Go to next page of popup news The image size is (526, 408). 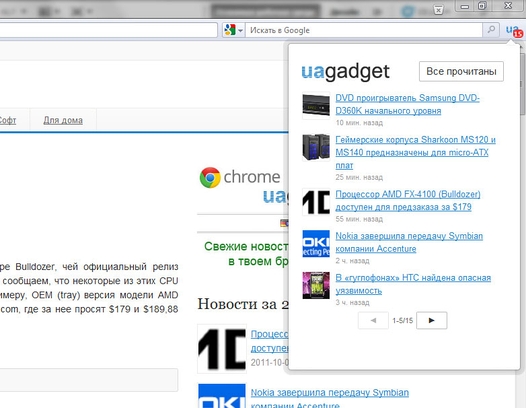431,320
